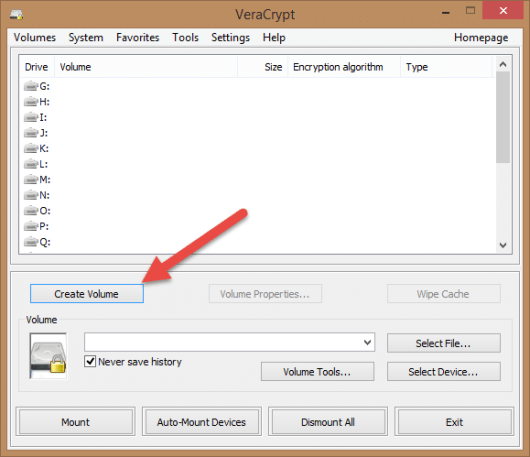Click the Encryption algorithm column header
The width and height of the screenshot is (530, 457).
click(x=344, y=67)
